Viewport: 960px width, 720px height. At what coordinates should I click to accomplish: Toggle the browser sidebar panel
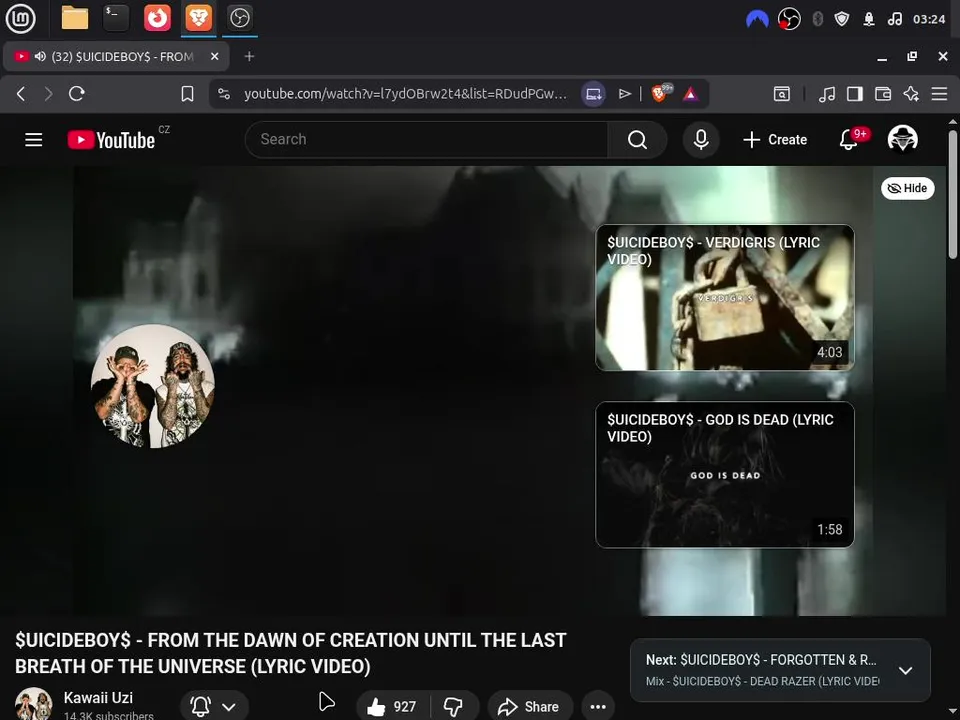click(855, 94)
